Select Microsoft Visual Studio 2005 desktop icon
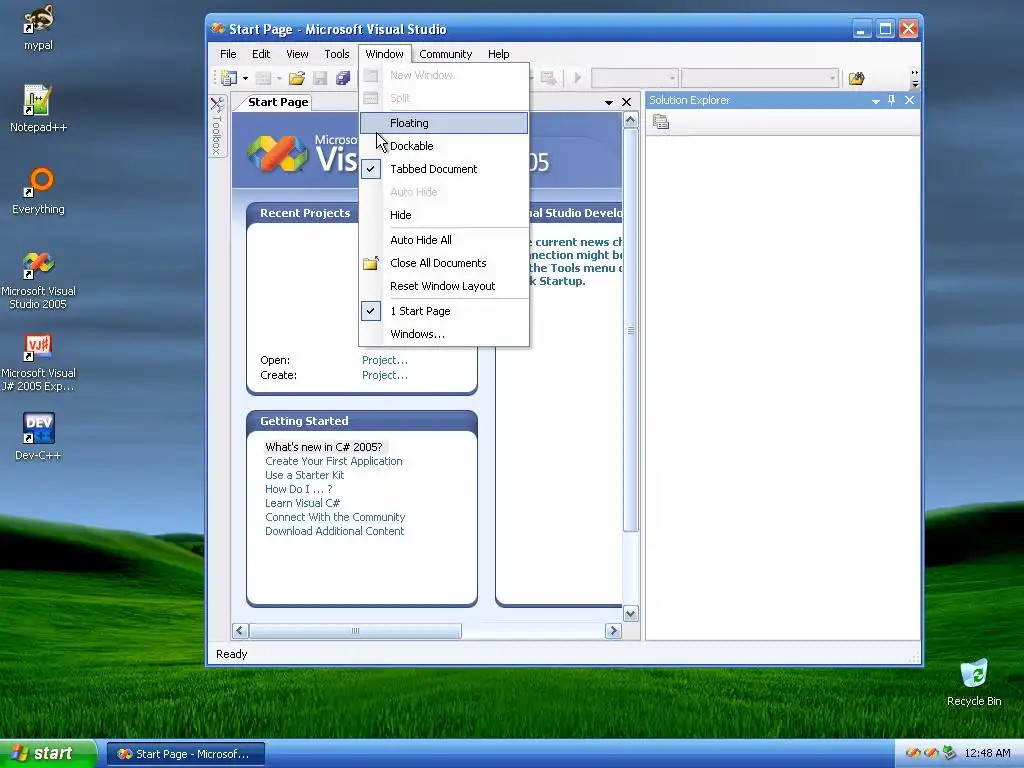Viewport: 1024px width, 768px height. click(x=38, y=280)
